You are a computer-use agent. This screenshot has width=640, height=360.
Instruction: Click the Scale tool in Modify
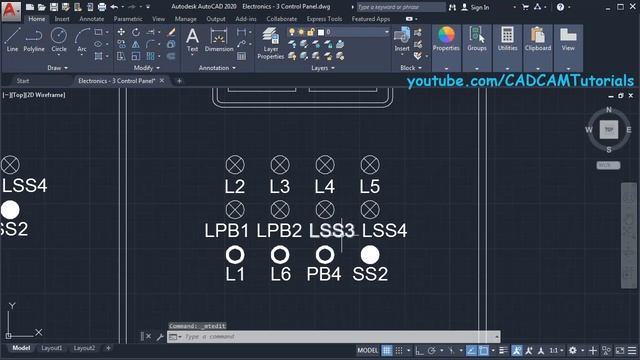(x=136, y=56)
